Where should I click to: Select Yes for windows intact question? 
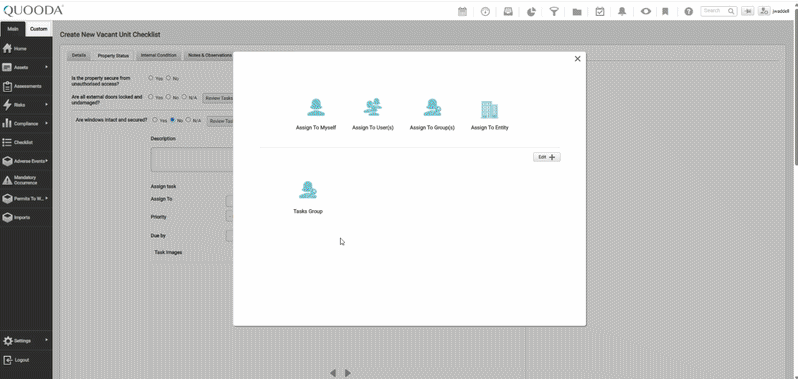[155, 120]
